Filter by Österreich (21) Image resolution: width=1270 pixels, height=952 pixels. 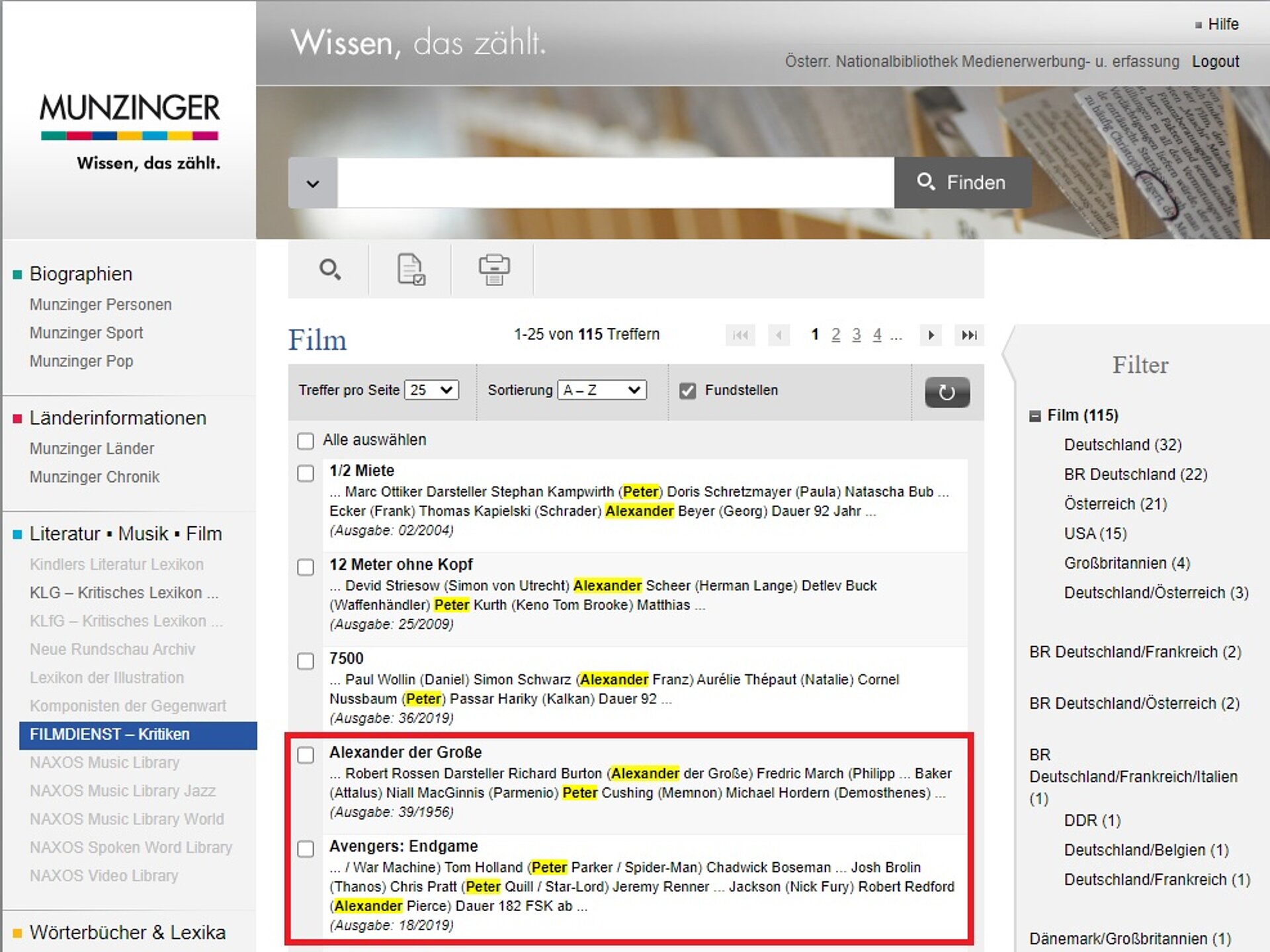click(x=1115, y=504)
